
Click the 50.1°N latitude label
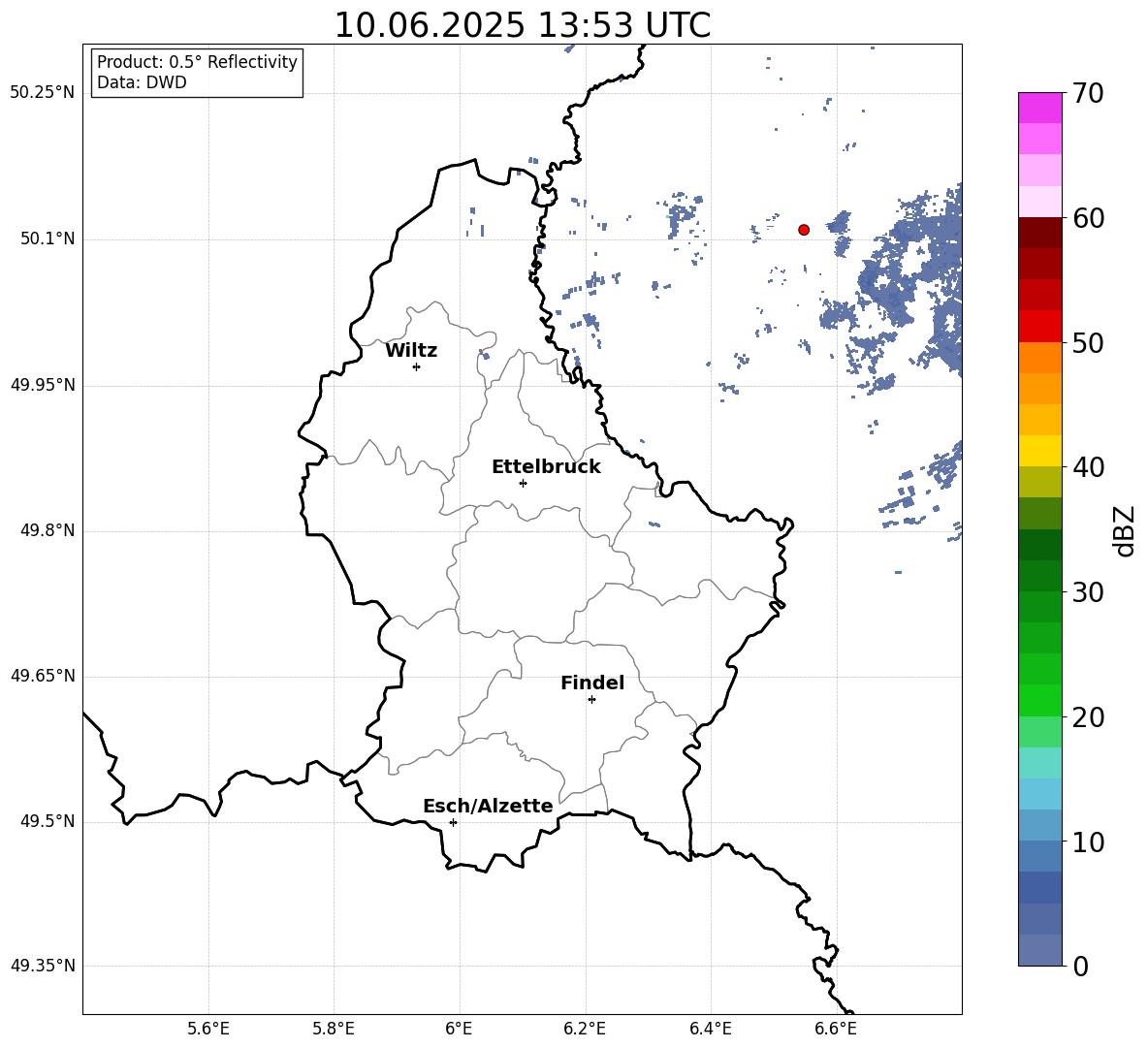[48, 239]
